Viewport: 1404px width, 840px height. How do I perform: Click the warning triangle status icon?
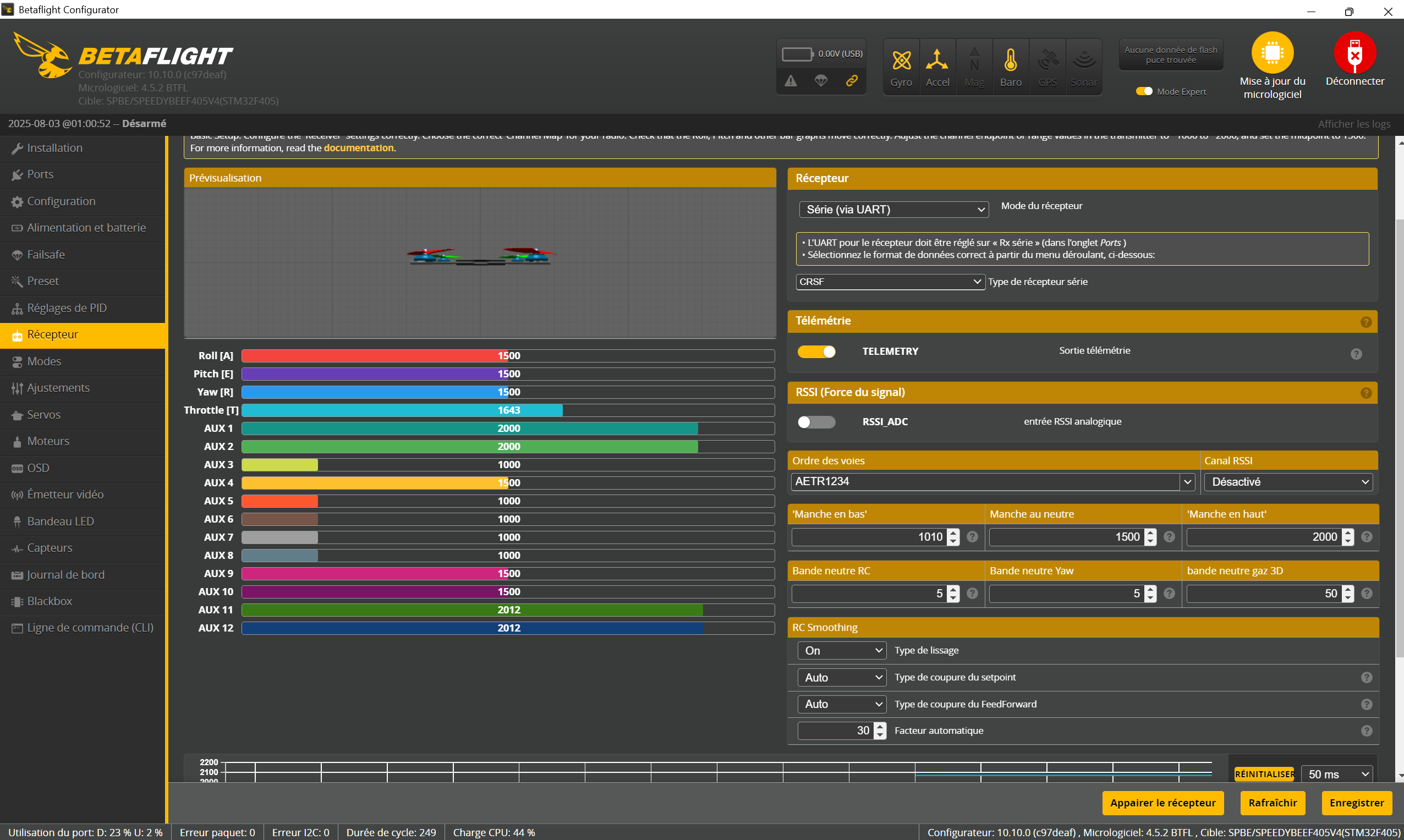(x=791, y=81)
